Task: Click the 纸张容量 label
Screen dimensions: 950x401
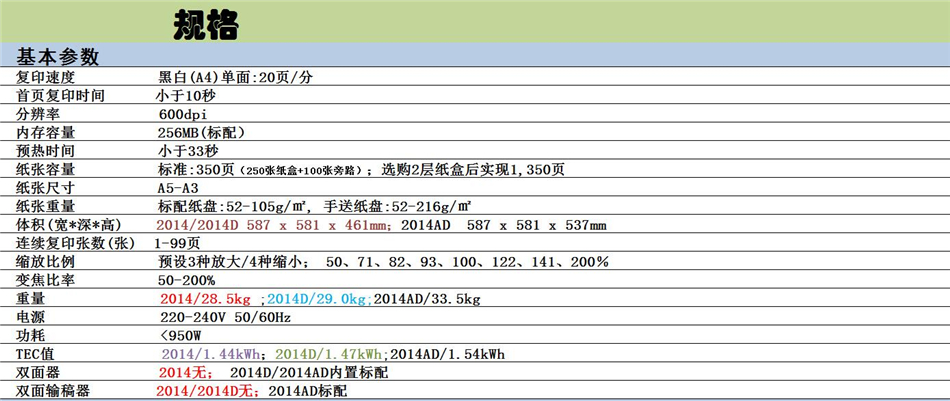Action: click(45, 170)
